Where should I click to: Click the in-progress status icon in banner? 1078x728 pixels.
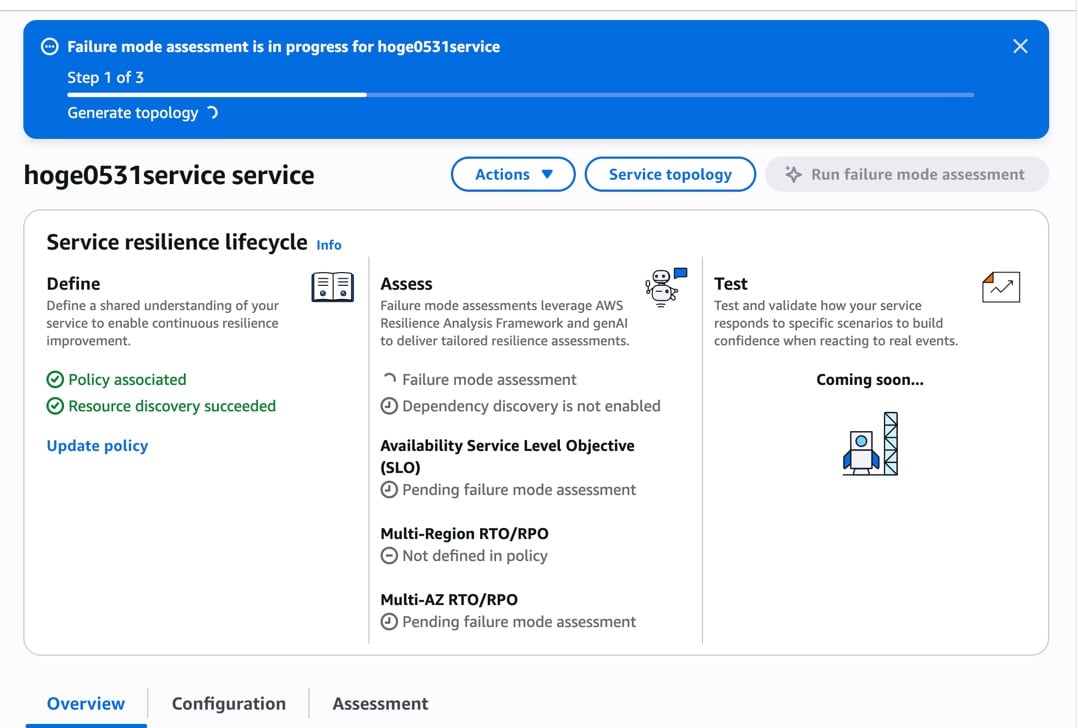point(50,47)
